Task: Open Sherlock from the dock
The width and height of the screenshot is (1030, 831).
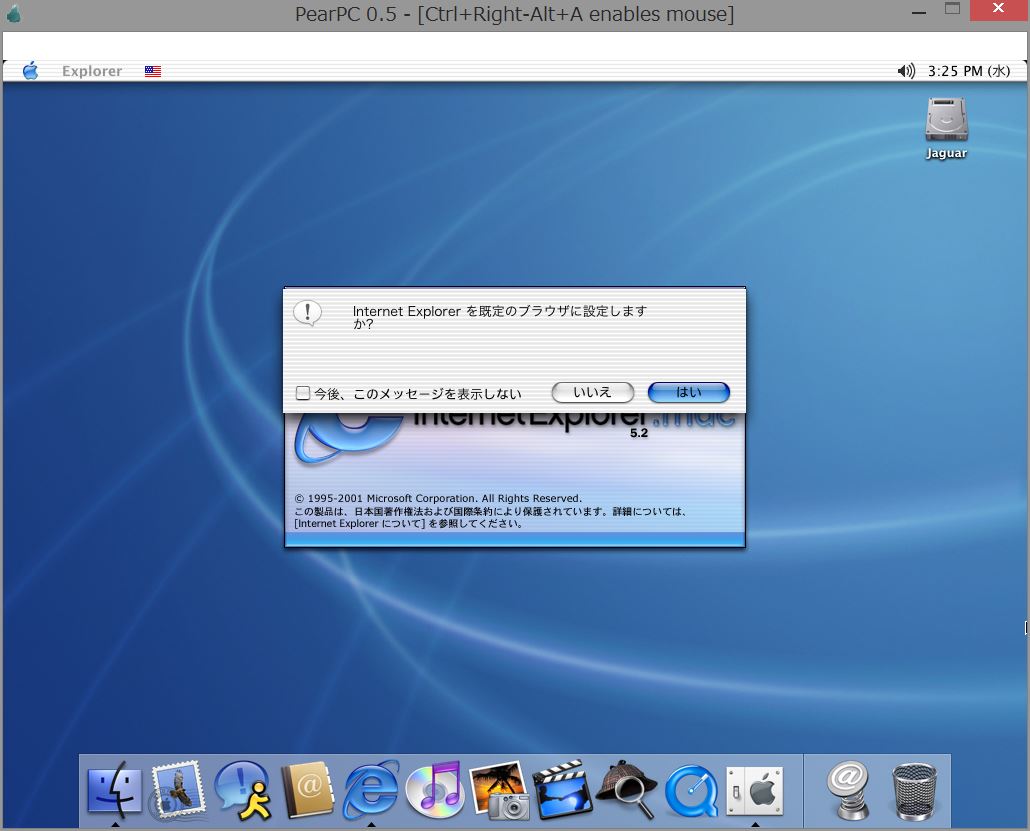Action: tap(627, 790)
